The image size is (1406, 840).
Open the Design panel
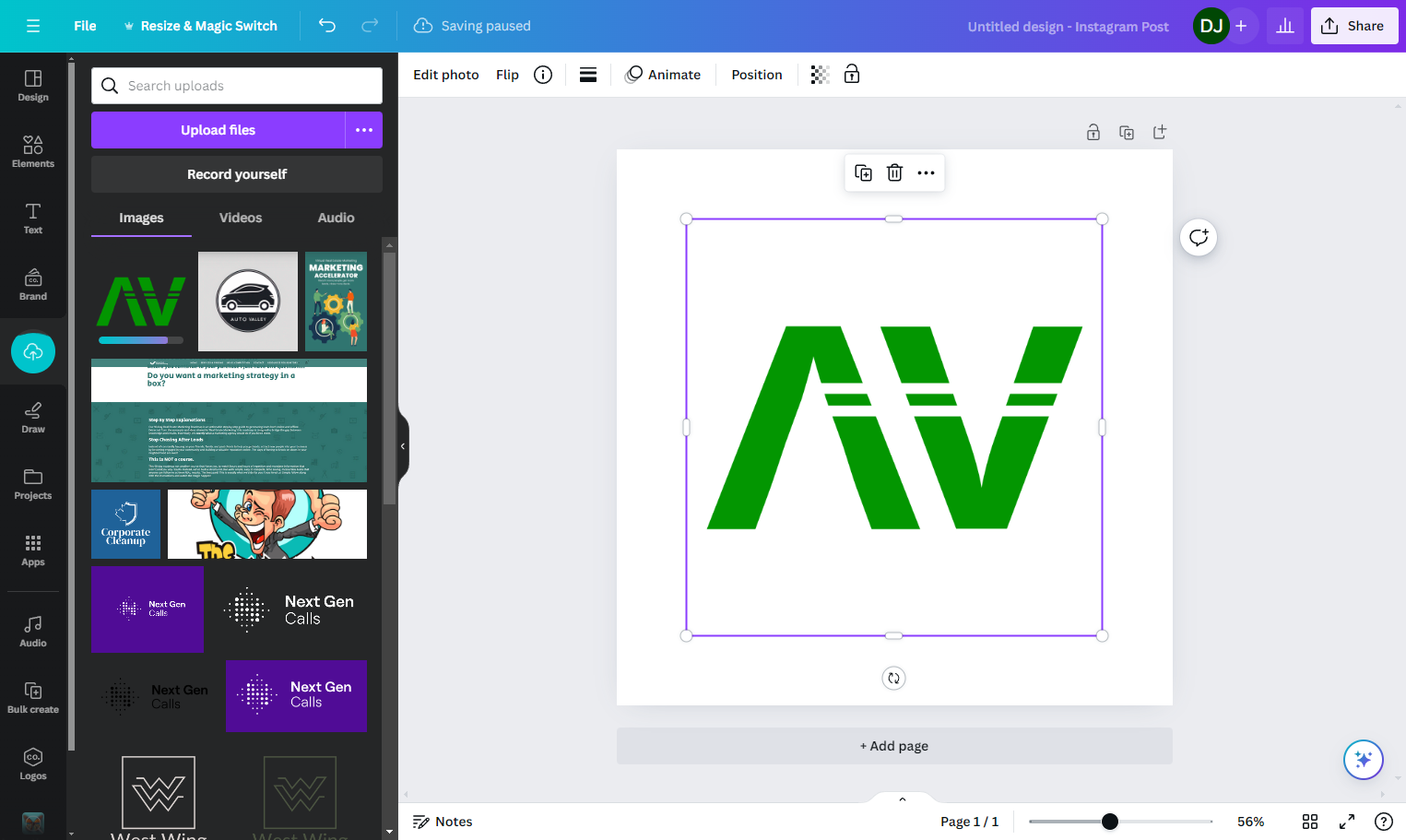click(33, 86)
